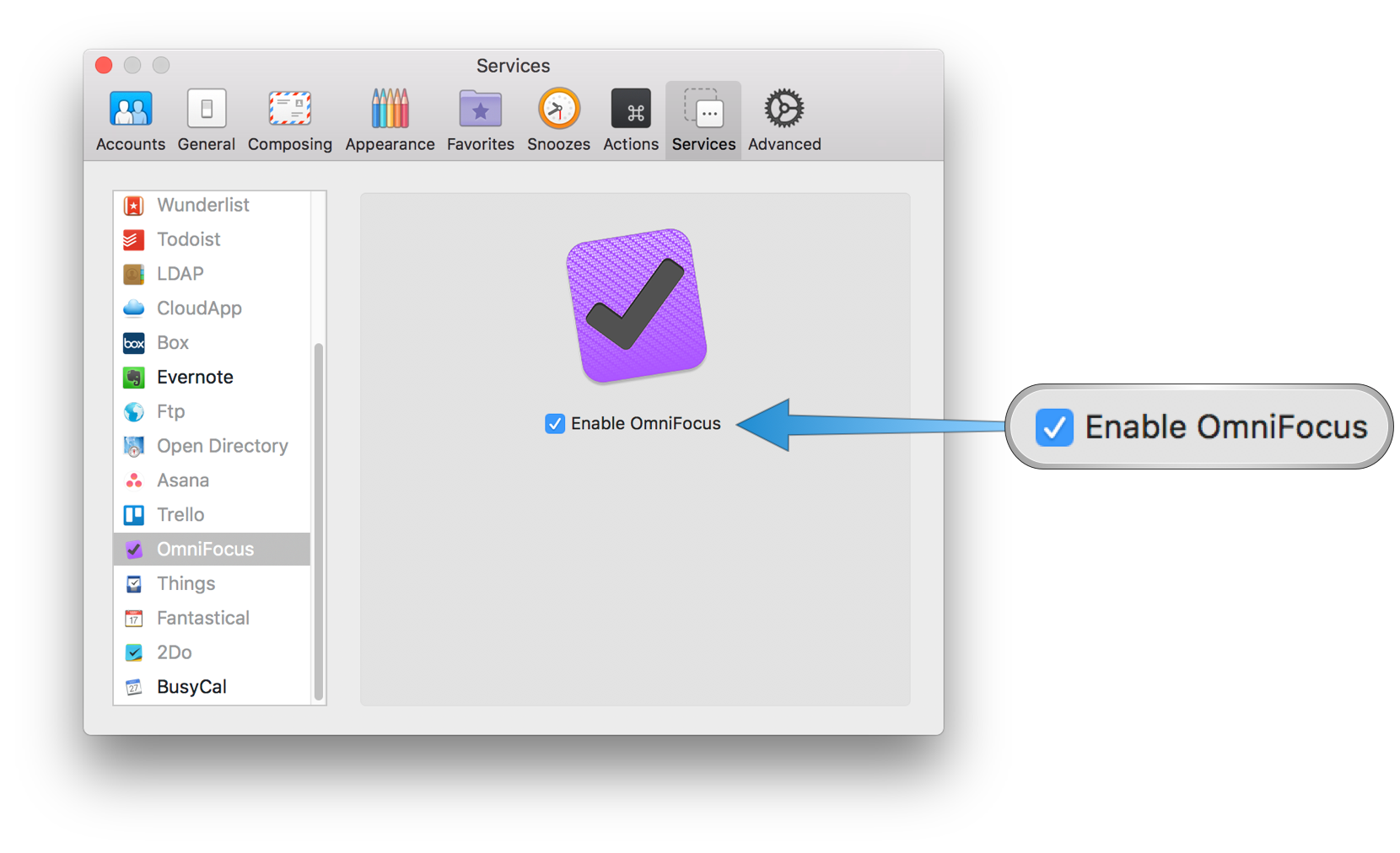Open the Advanced preferences pane
Screen dimensions: 1400x853
(784, 121)
